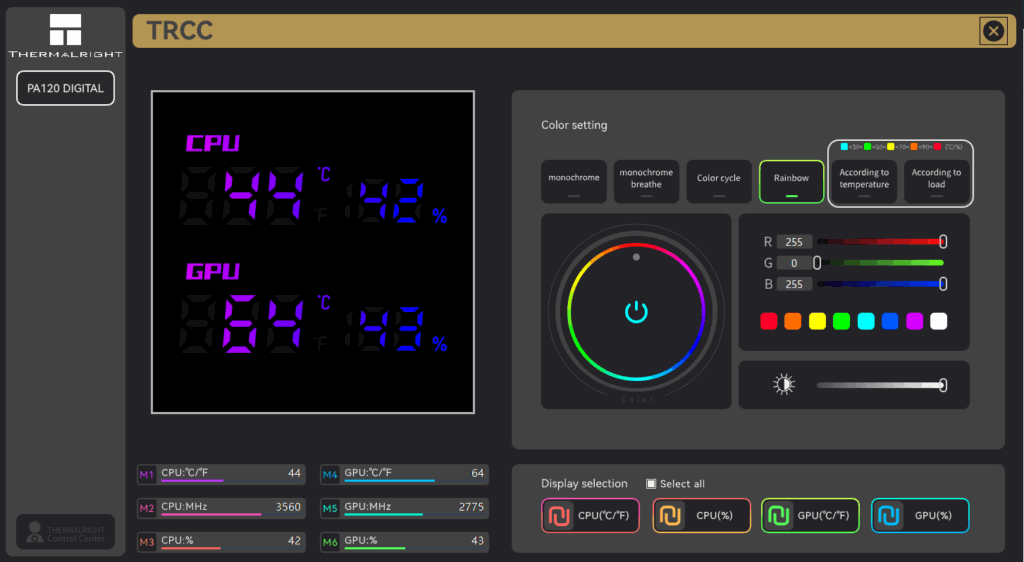The image size is (1024, 562).
Task: Click the green G slider track
Action: [880, 262]
